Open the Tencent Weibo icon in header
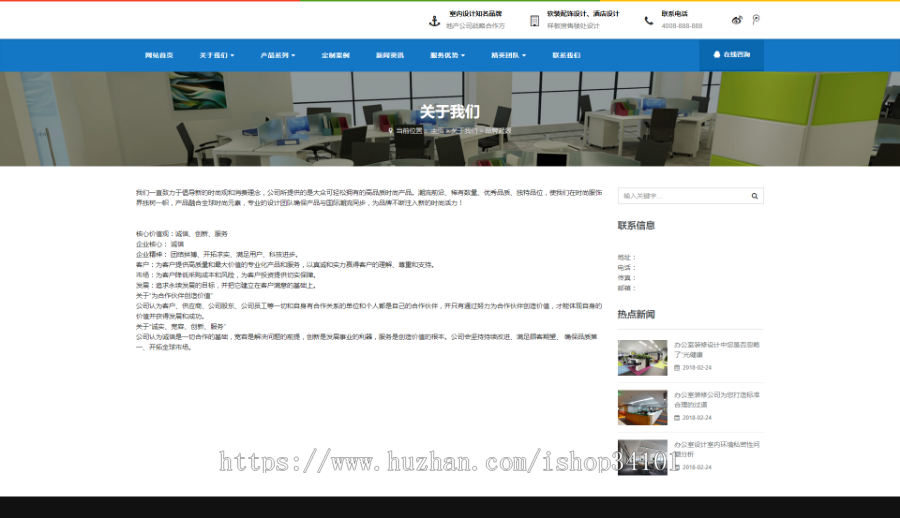Image resolution: width=900 pixels, height=518 pixels. [x=756, y=20]
